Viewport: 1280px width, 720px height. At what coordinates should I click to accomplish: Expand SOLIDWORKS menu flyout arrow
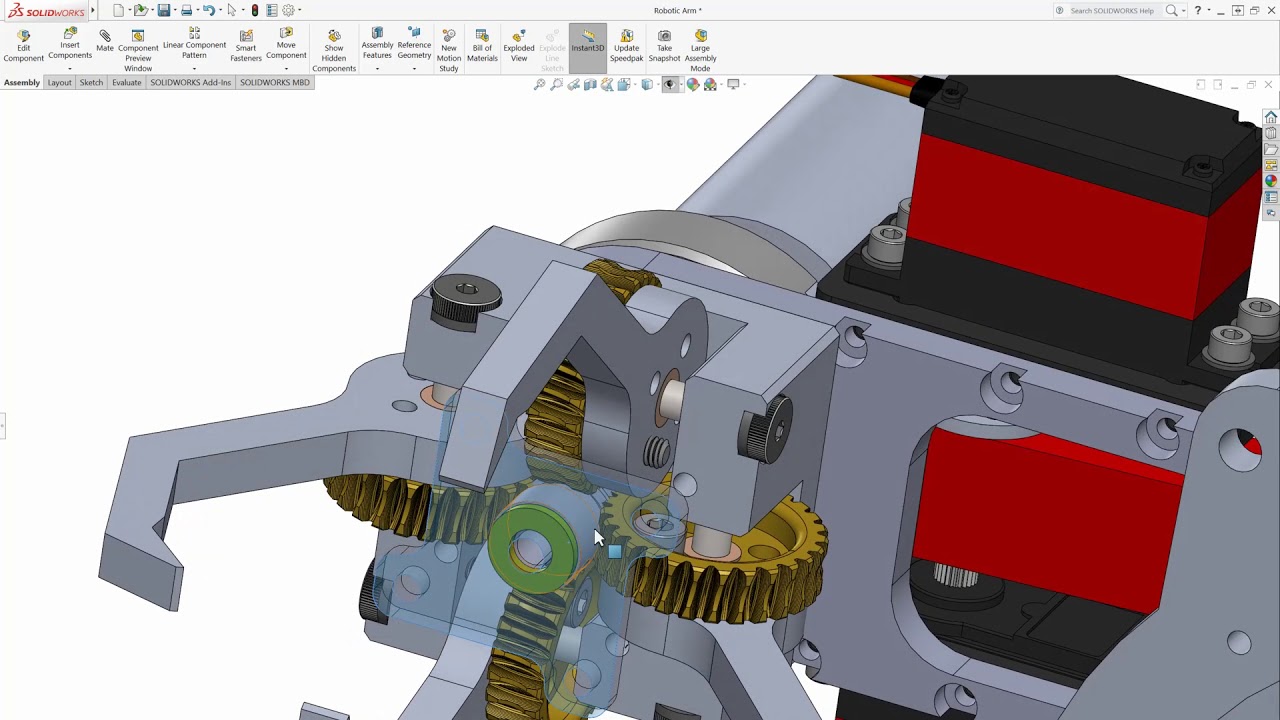[x=93, y=10]
